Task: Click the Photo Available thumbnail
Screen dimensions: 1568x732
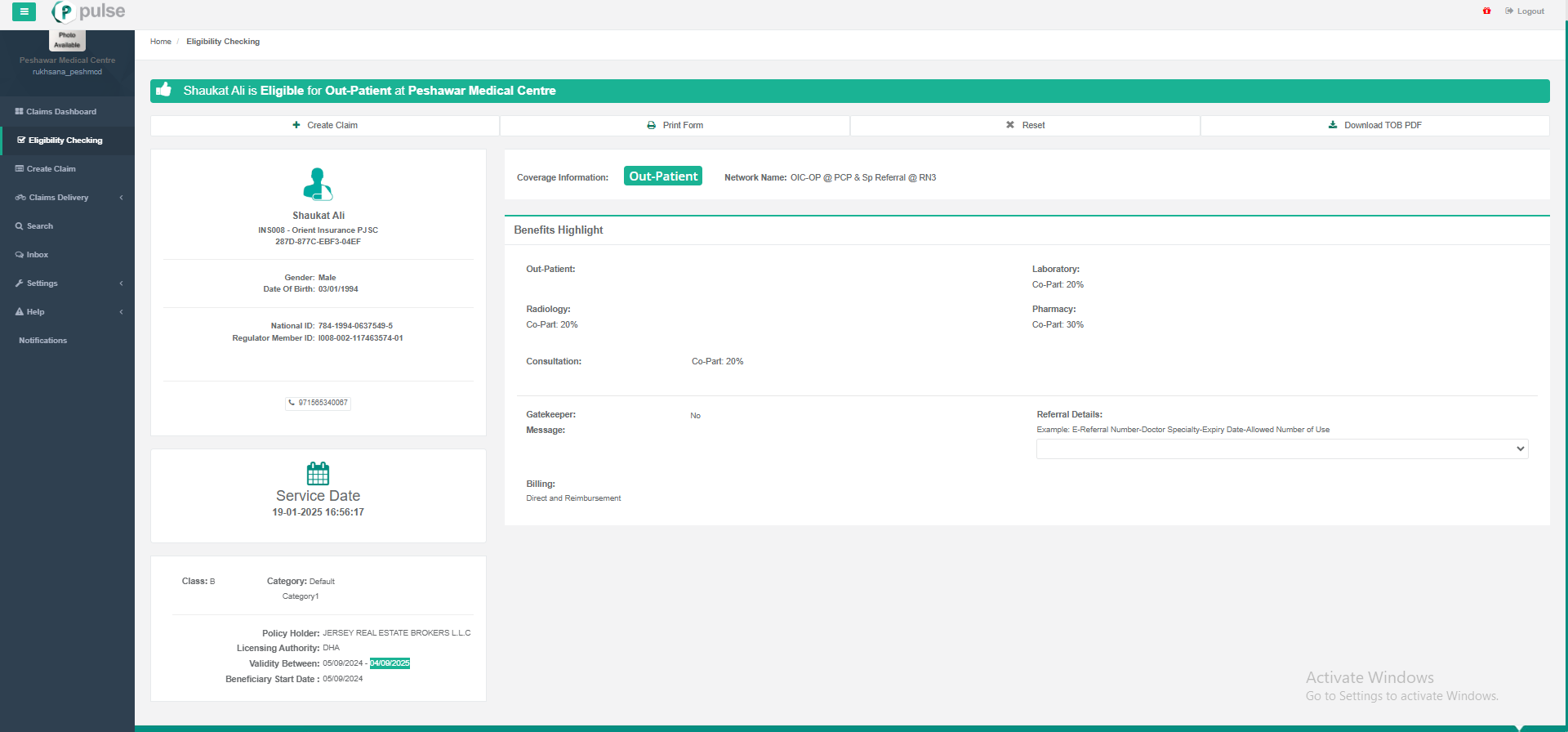Action: tap(67, 40)
